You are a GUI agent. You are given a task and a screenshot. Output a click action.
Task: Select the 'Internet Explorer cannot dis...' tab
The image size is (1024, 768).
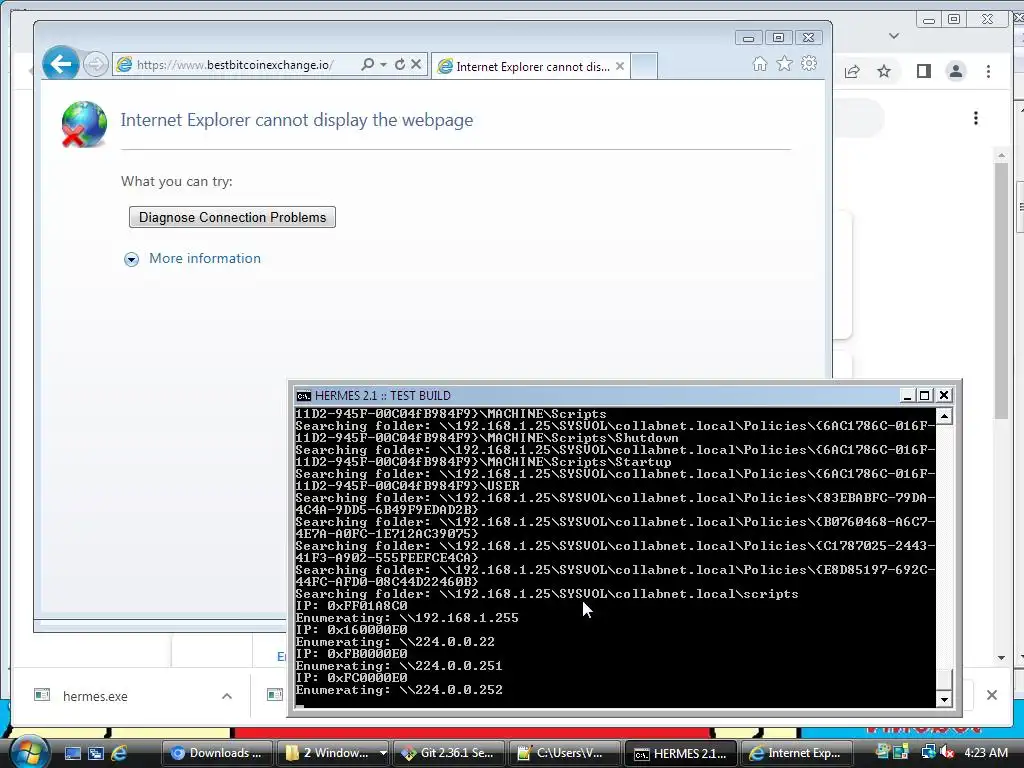click(x=530, y=67)
